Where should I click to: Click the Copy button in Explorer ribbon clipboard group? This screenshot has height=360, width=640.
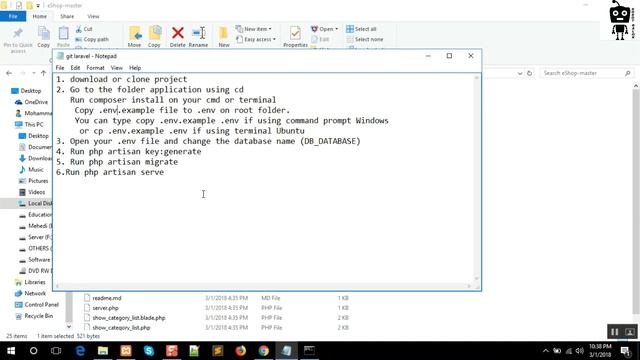pyautogui.click(x=43, y=37)
